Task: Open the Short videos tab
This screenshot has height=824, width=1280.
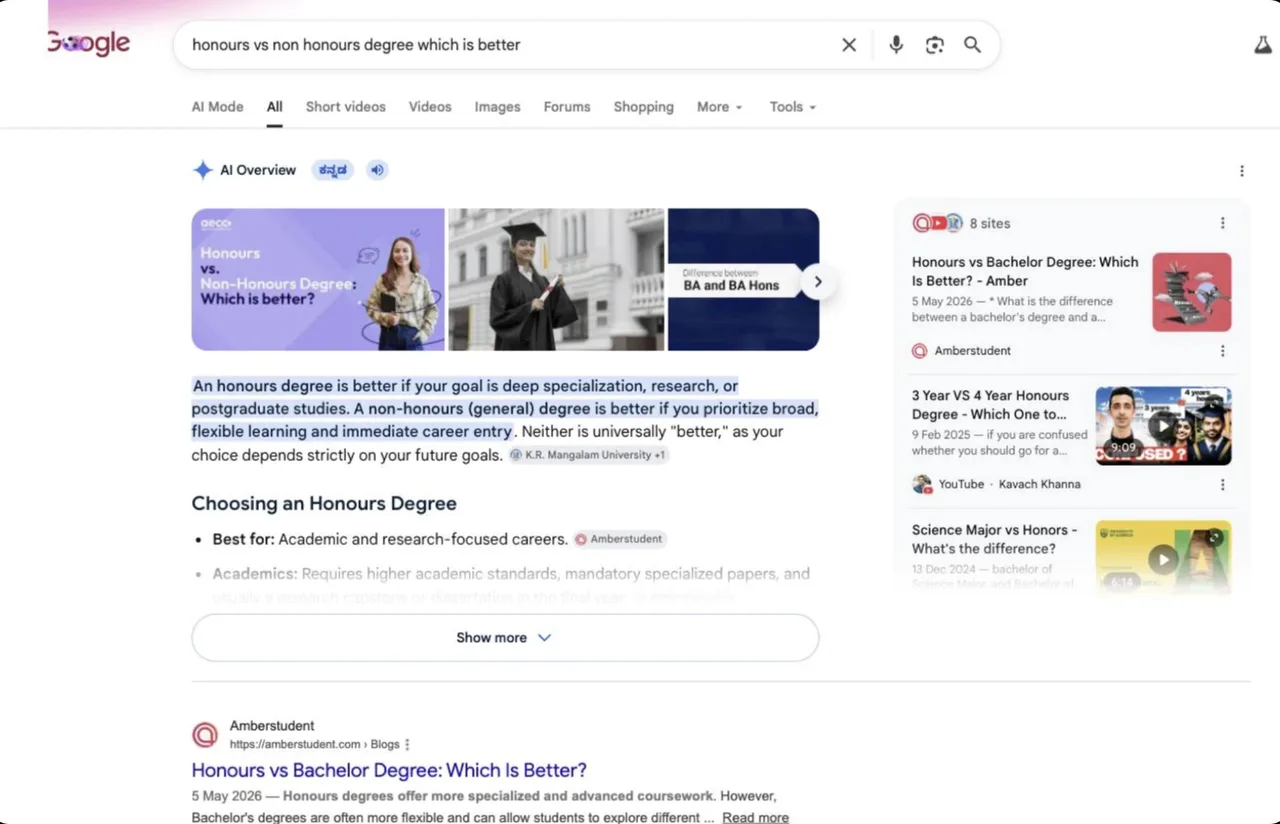Action: click(346, 107)
